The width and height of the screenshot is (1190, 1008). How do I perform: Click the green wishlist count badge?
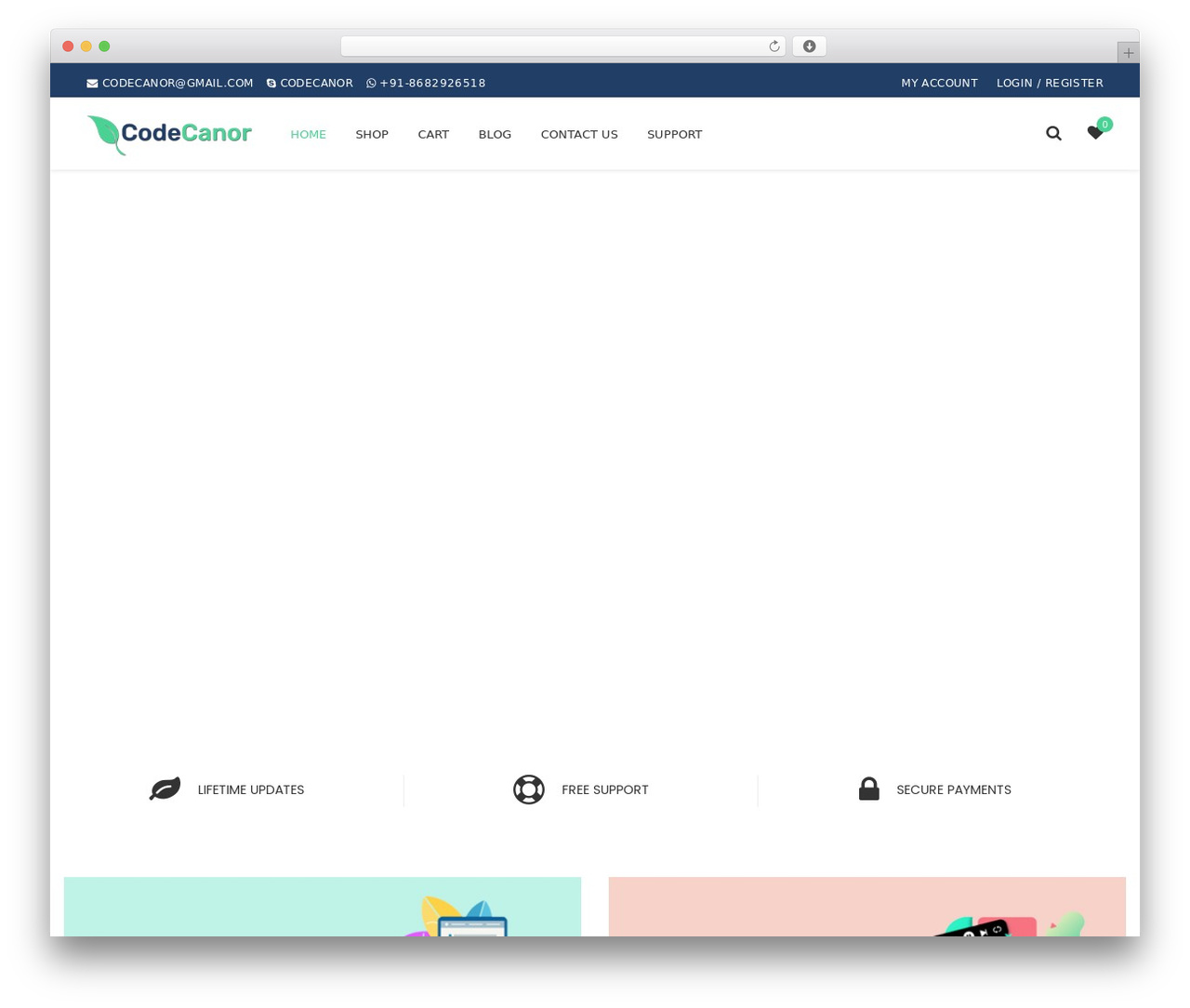[1104, 125]
